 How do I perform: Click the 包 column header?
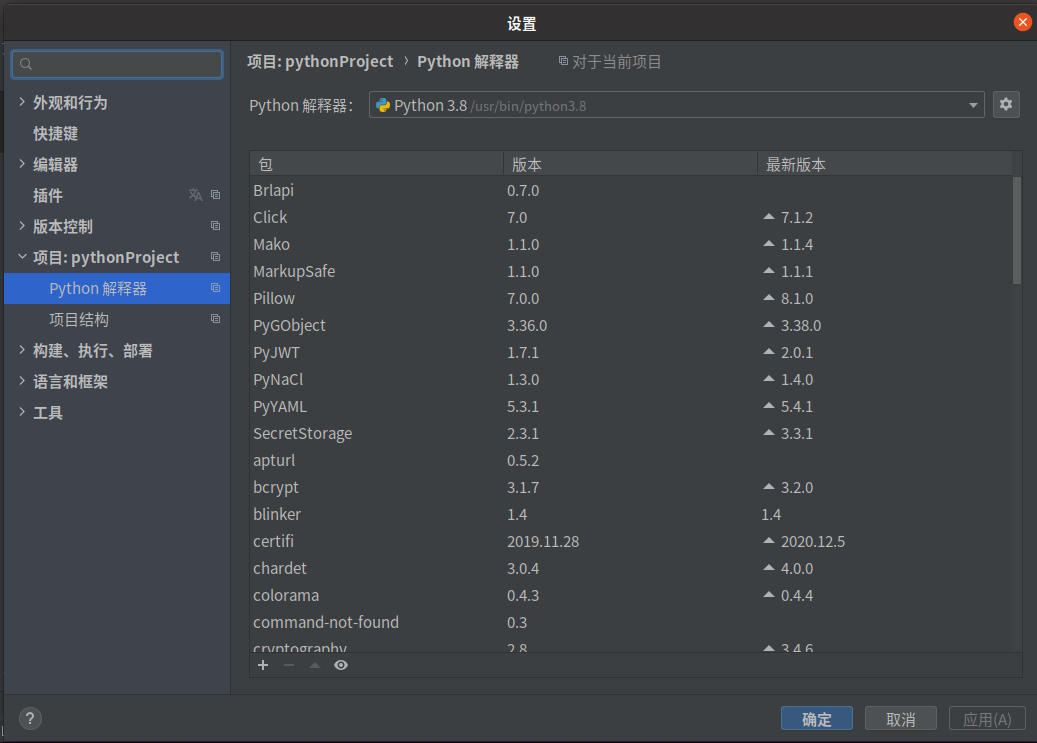tap(376, 164)
